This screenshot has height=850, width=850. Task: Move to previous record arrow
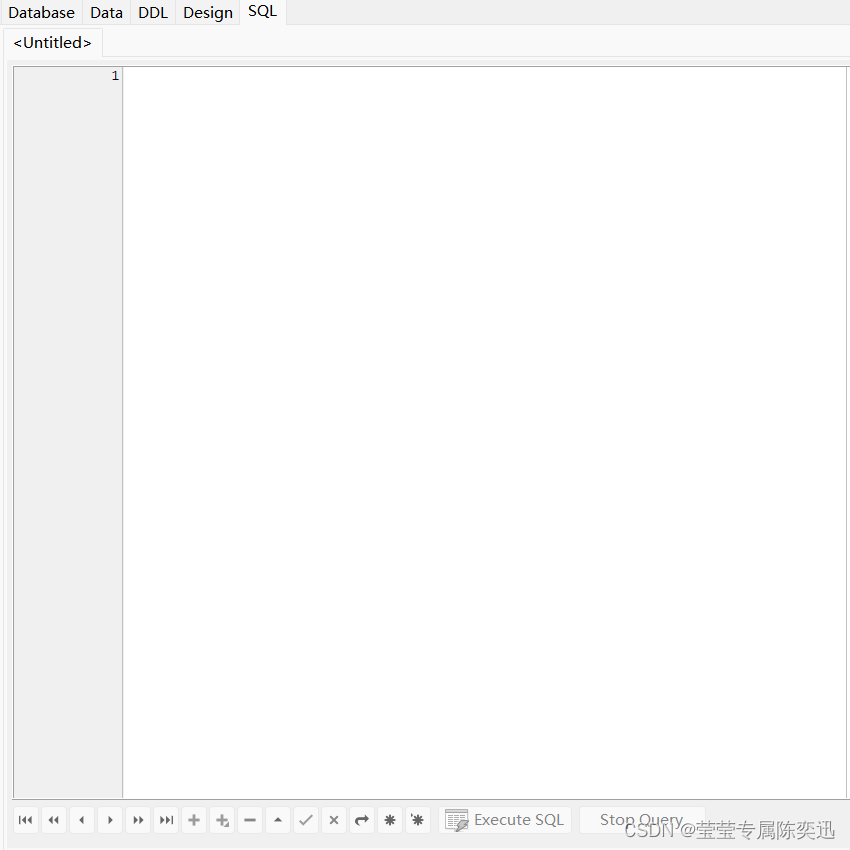(82, 820)
